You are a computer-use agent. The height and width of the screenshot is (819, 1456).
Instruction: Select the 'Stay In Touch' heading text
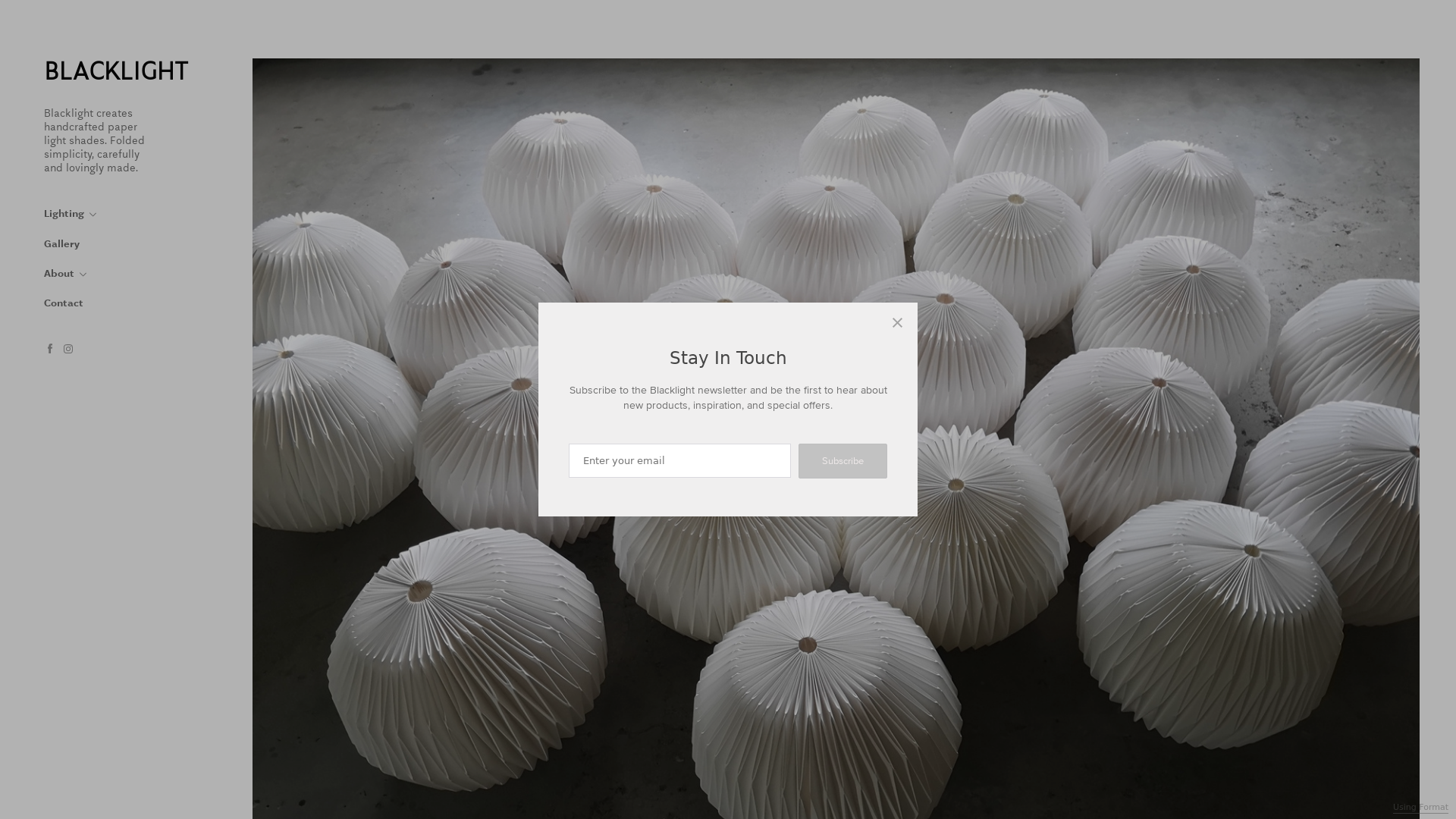pos(728,358)
